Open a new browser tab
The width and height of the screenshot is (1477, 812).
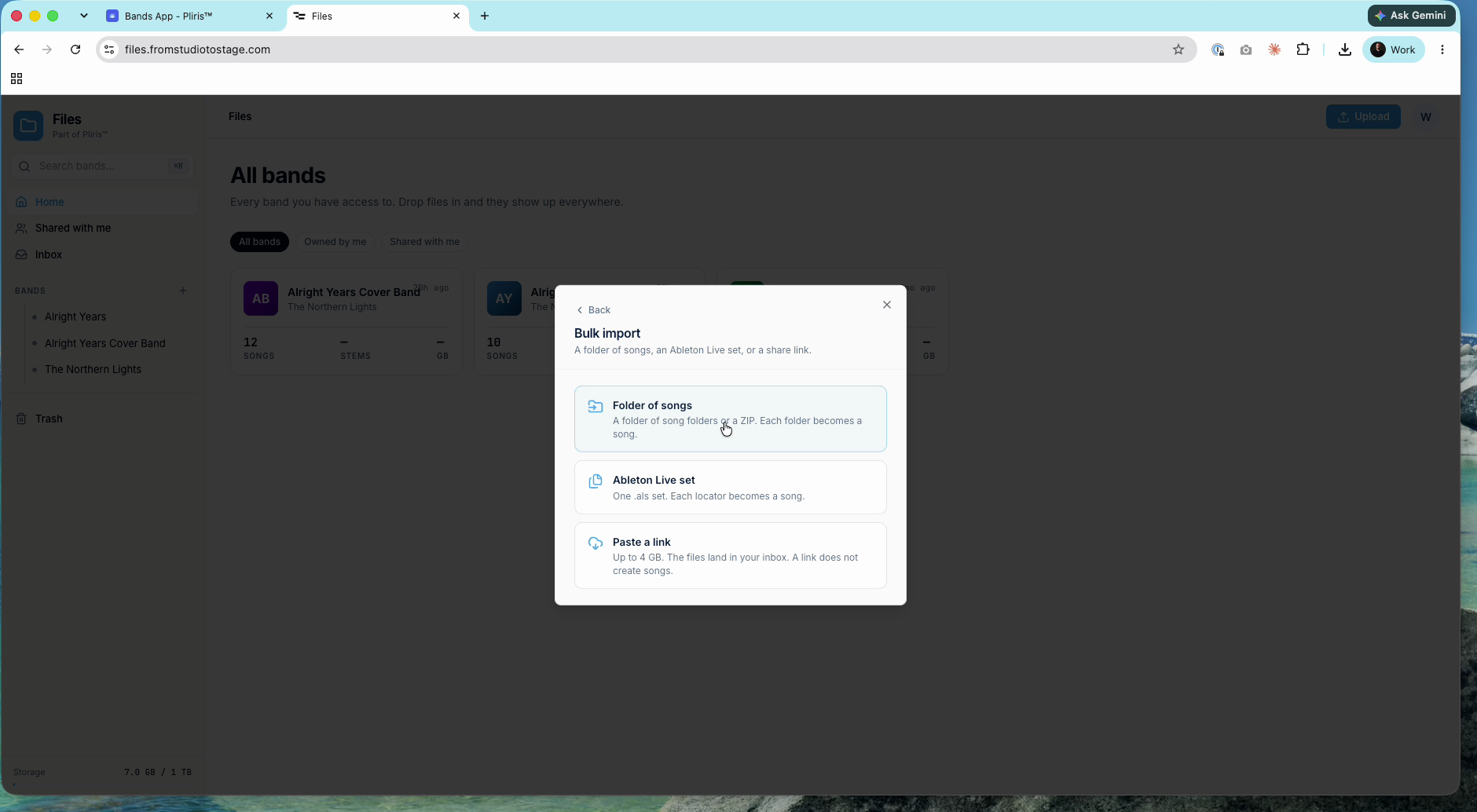485,16
